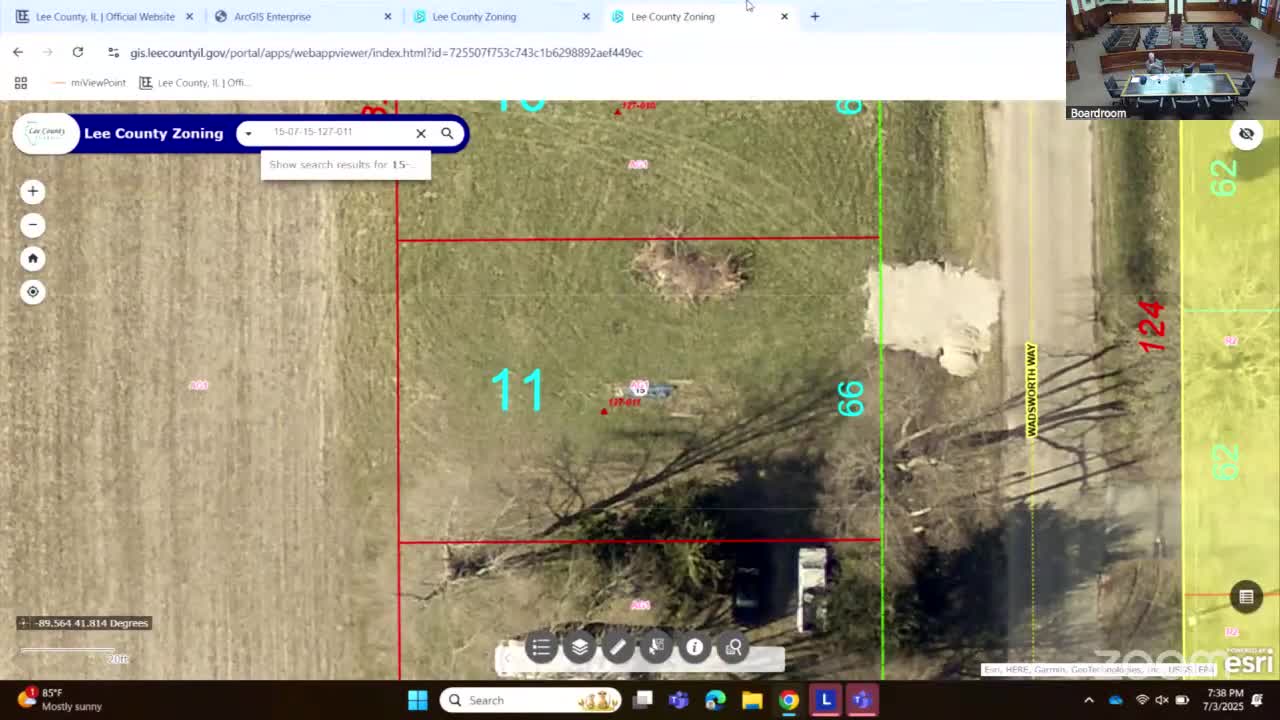Toggle the overview map visibility icon

1246,133
